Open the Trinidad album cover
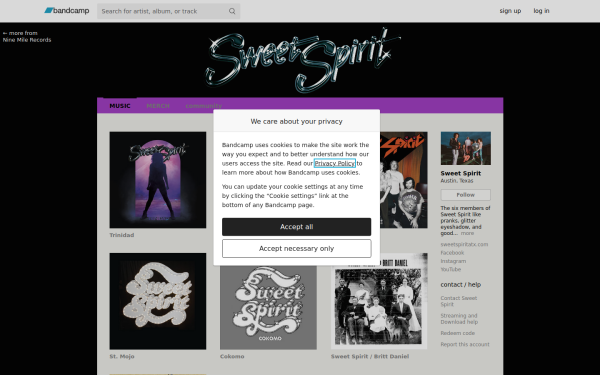The image size is (600, 375). click(x=158, y=180)
